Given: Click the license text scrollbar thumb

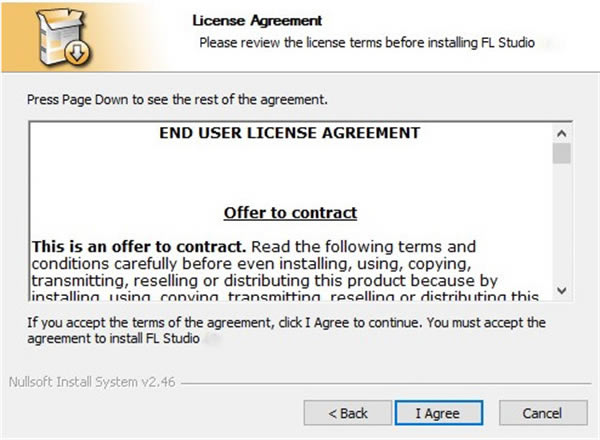Looking at the screenshot, I should pyautogui.click(x=562, y=153).
